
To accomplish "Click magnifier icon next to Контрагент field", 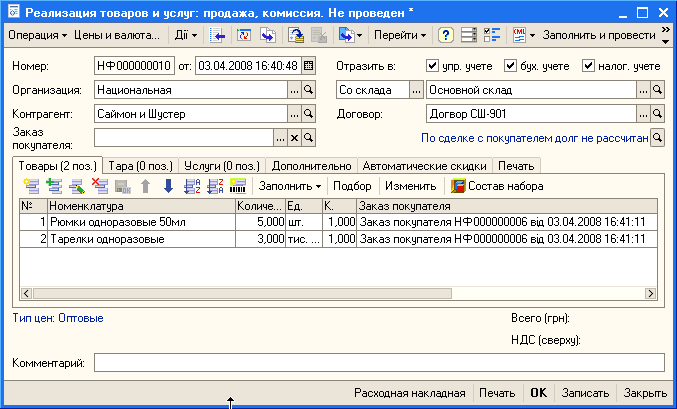I will point(308,114).
